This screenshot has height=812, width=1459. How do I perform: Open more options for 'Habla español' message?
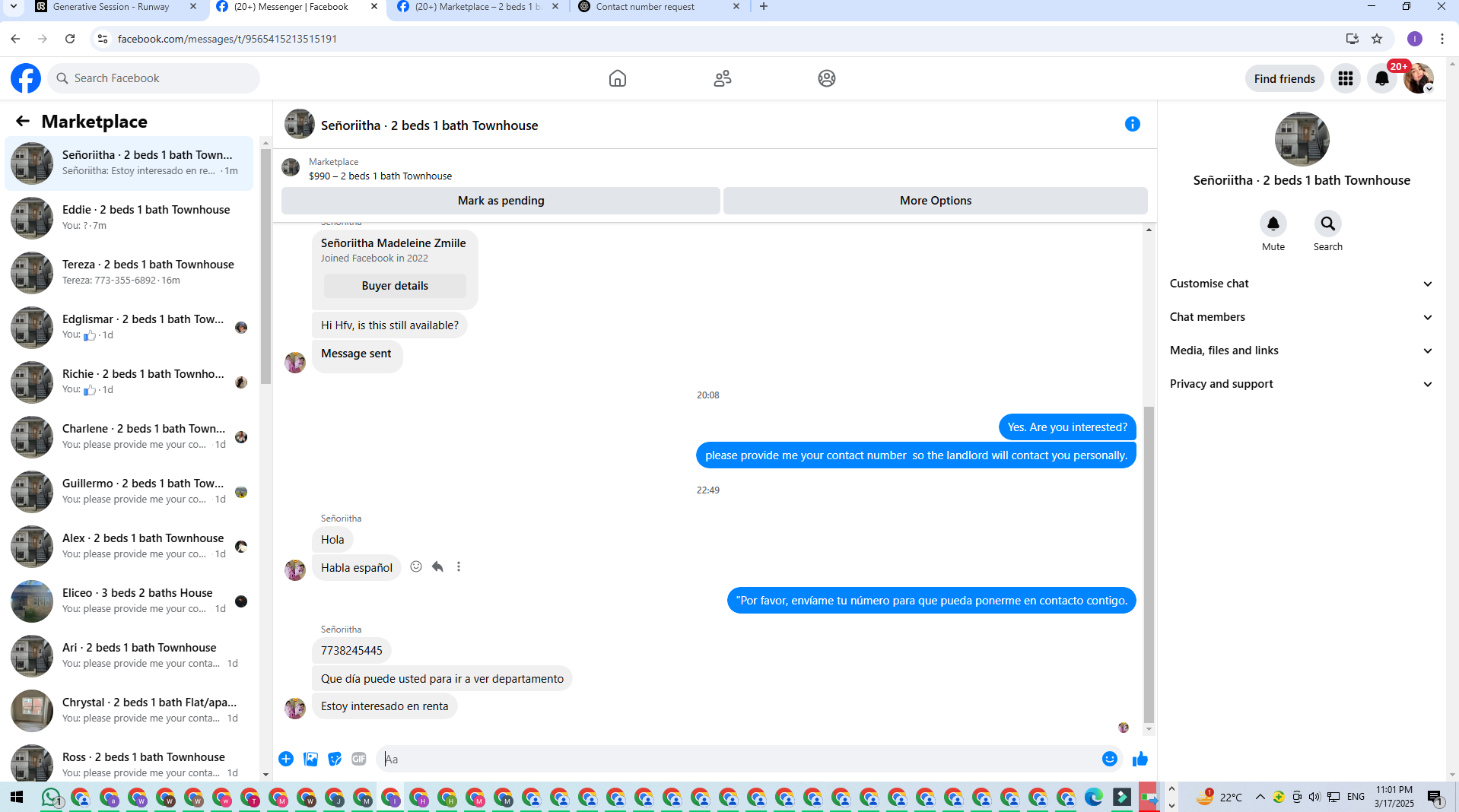tap(459, 566)
